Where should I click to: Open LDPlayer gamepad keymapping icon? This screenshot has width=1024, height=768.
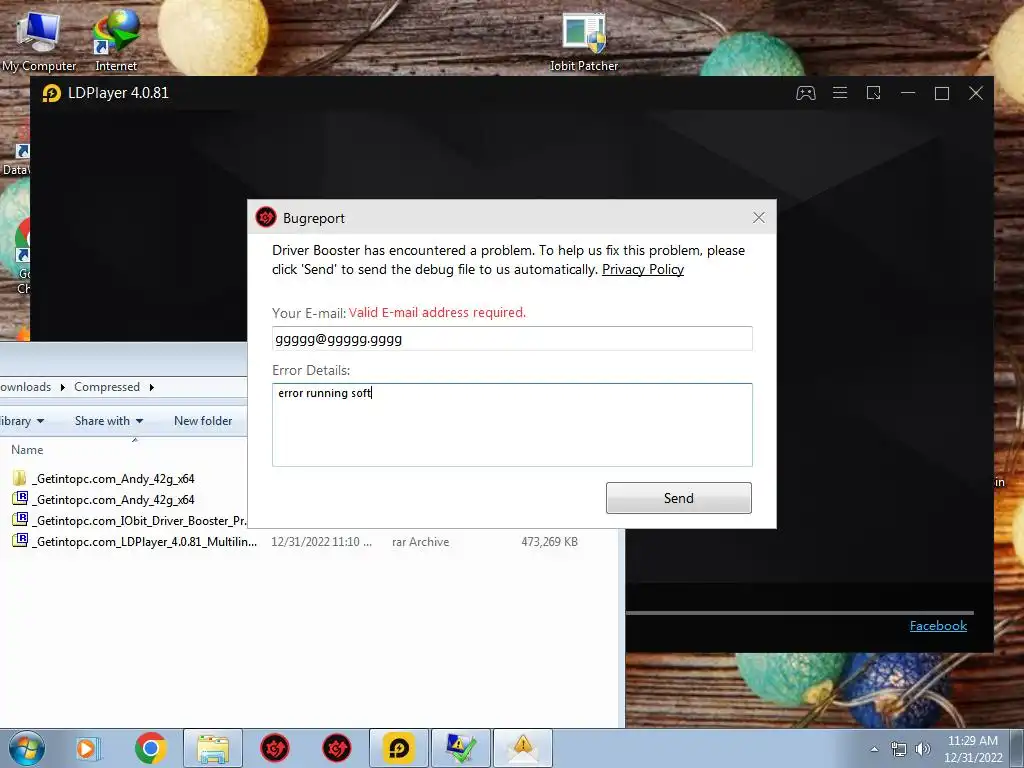(806, 93)
